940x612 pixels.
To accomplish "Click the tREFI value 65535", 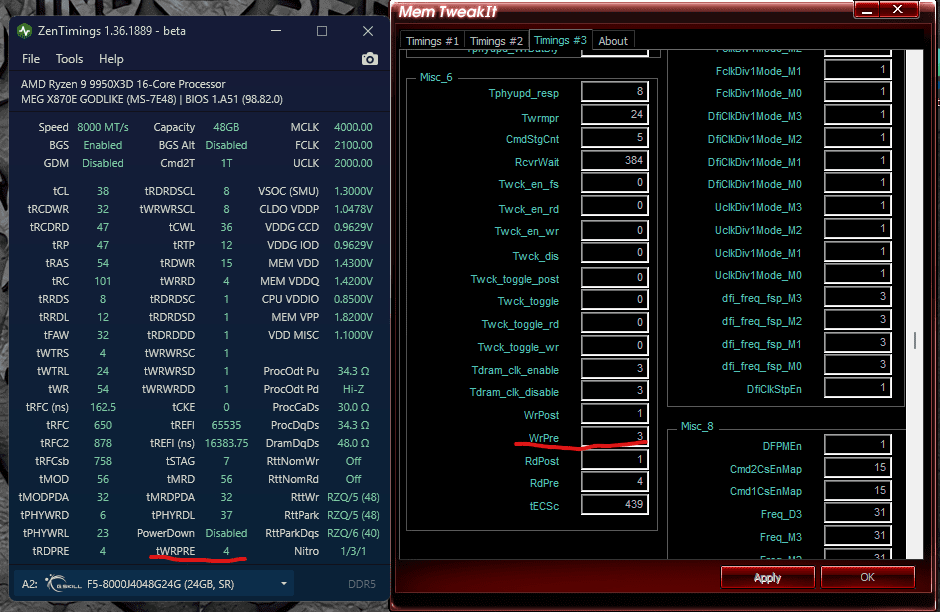I will point(226,425).
